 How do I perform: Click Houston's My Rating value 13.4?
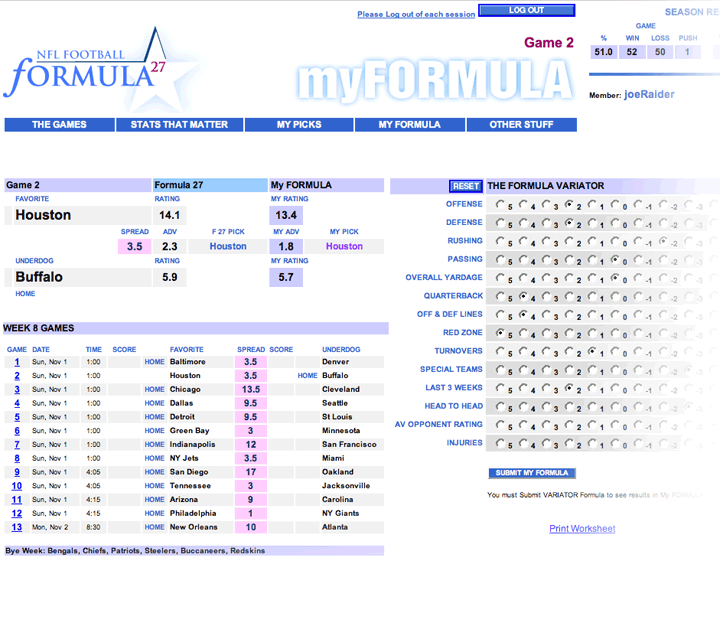coord(286,215)
